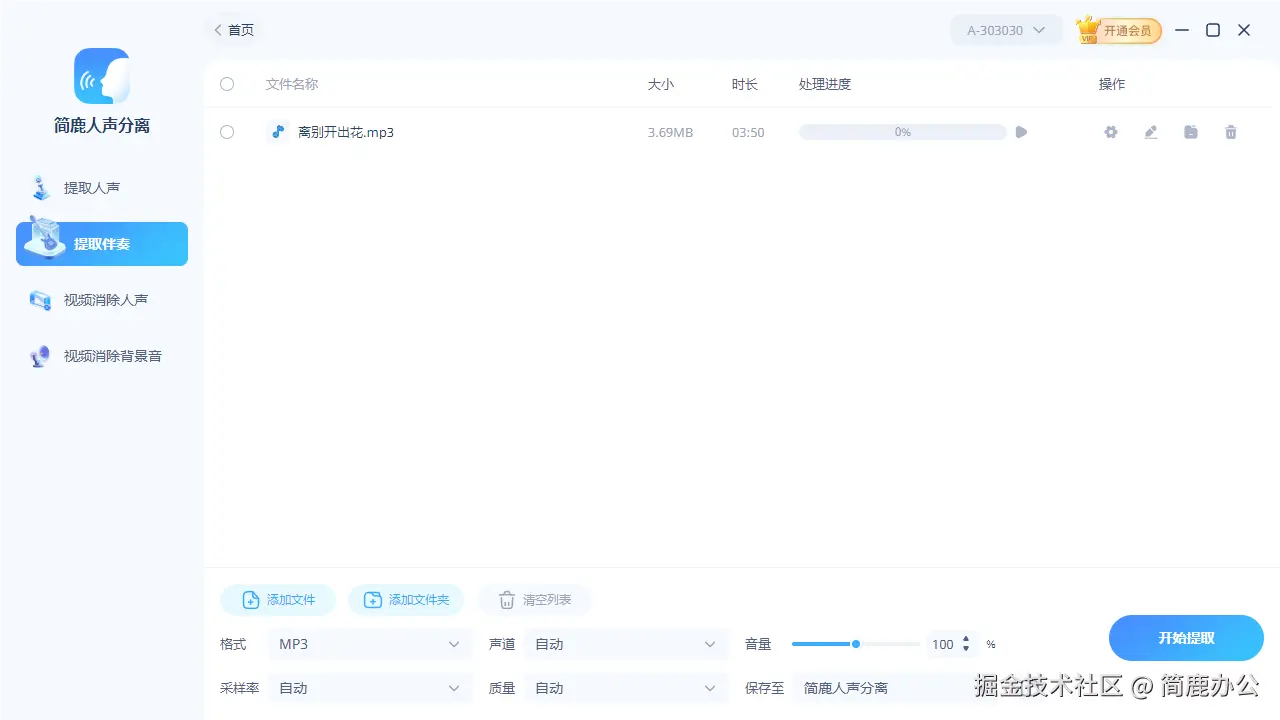Image resolution: width=1280 pixels, height=720 pixels.
Task: Open the 声道 dropdown
Action: [626, 644]
